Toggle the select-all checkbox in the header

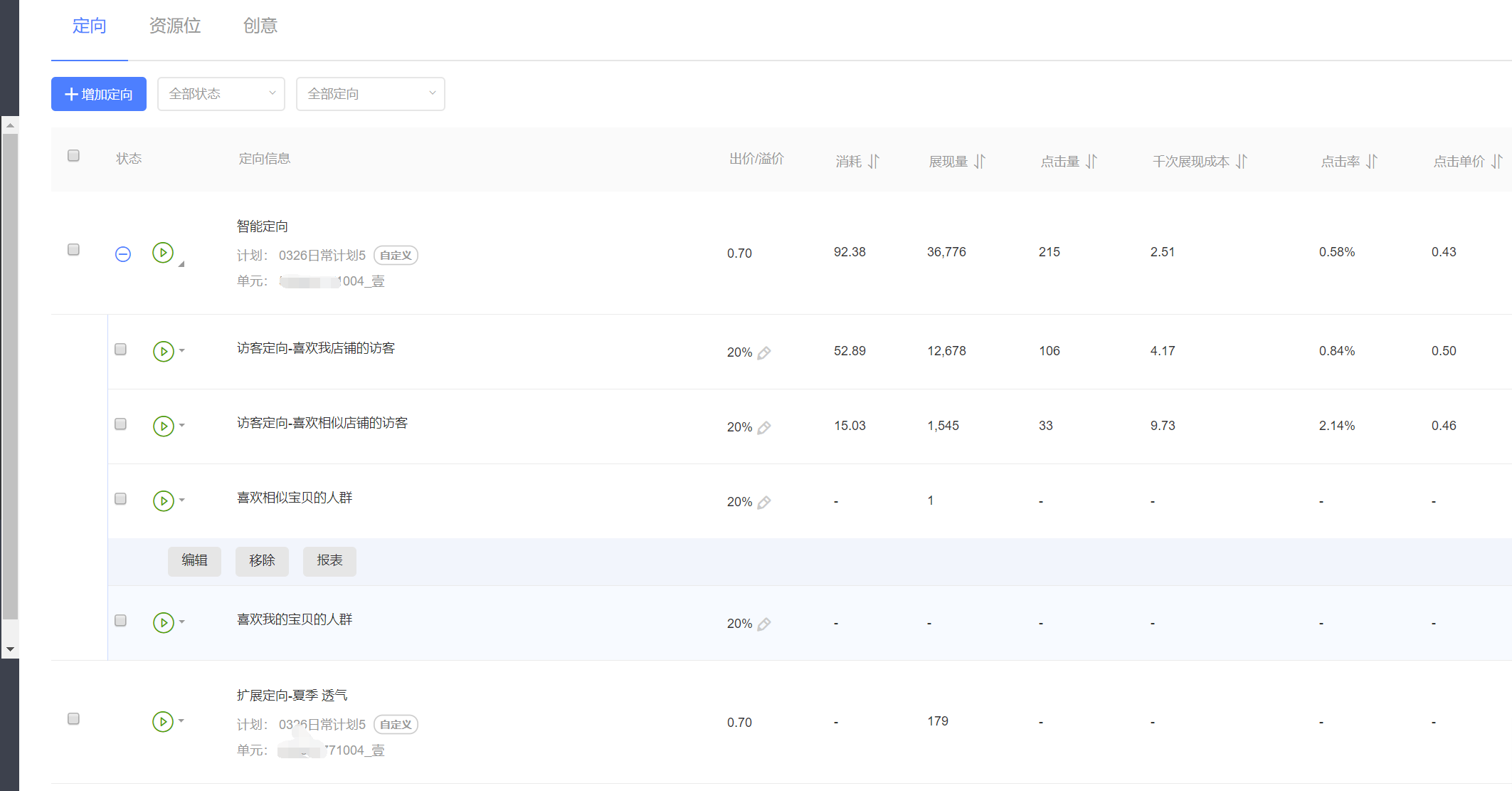point(73,155)
